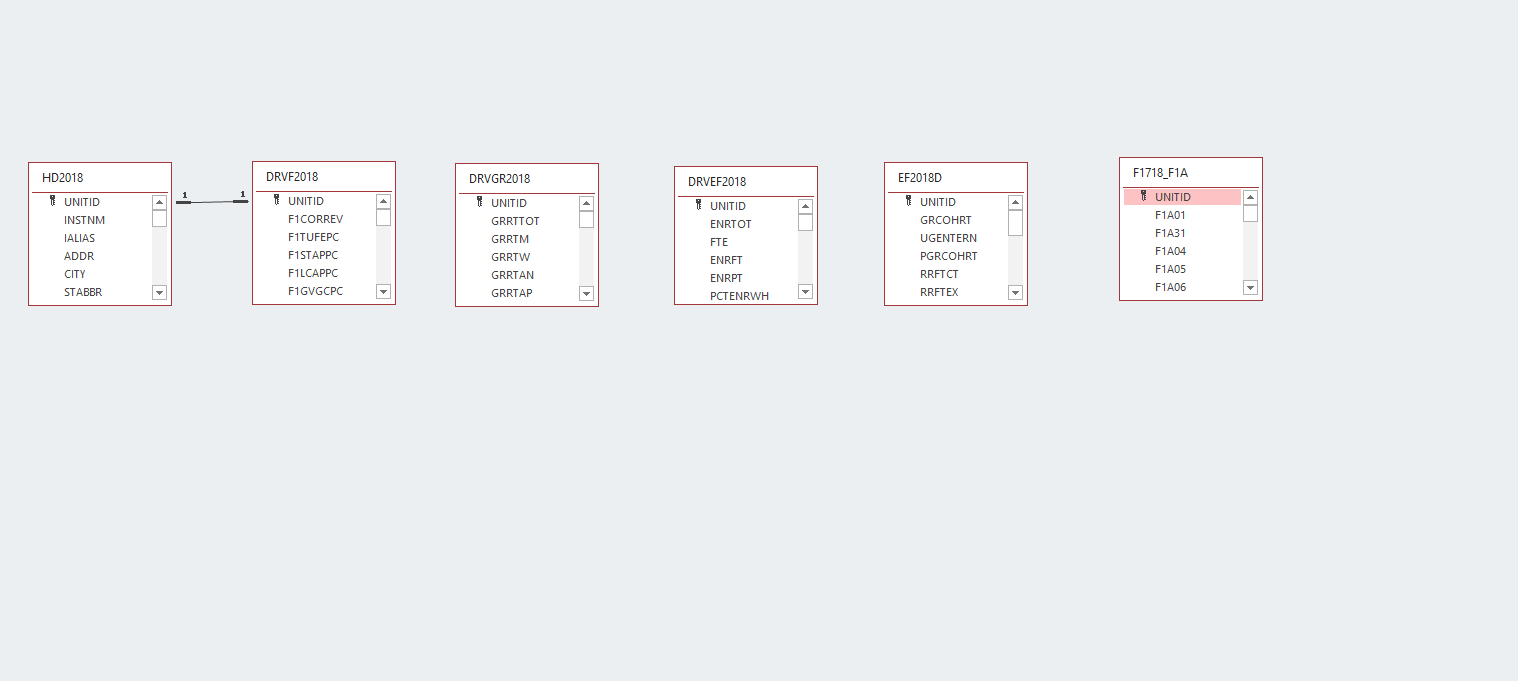The height and width of the screenshot is (681, 1518).
Task: Click the scrollbar thumb in HD2018 table
Action: click(159, 219)
